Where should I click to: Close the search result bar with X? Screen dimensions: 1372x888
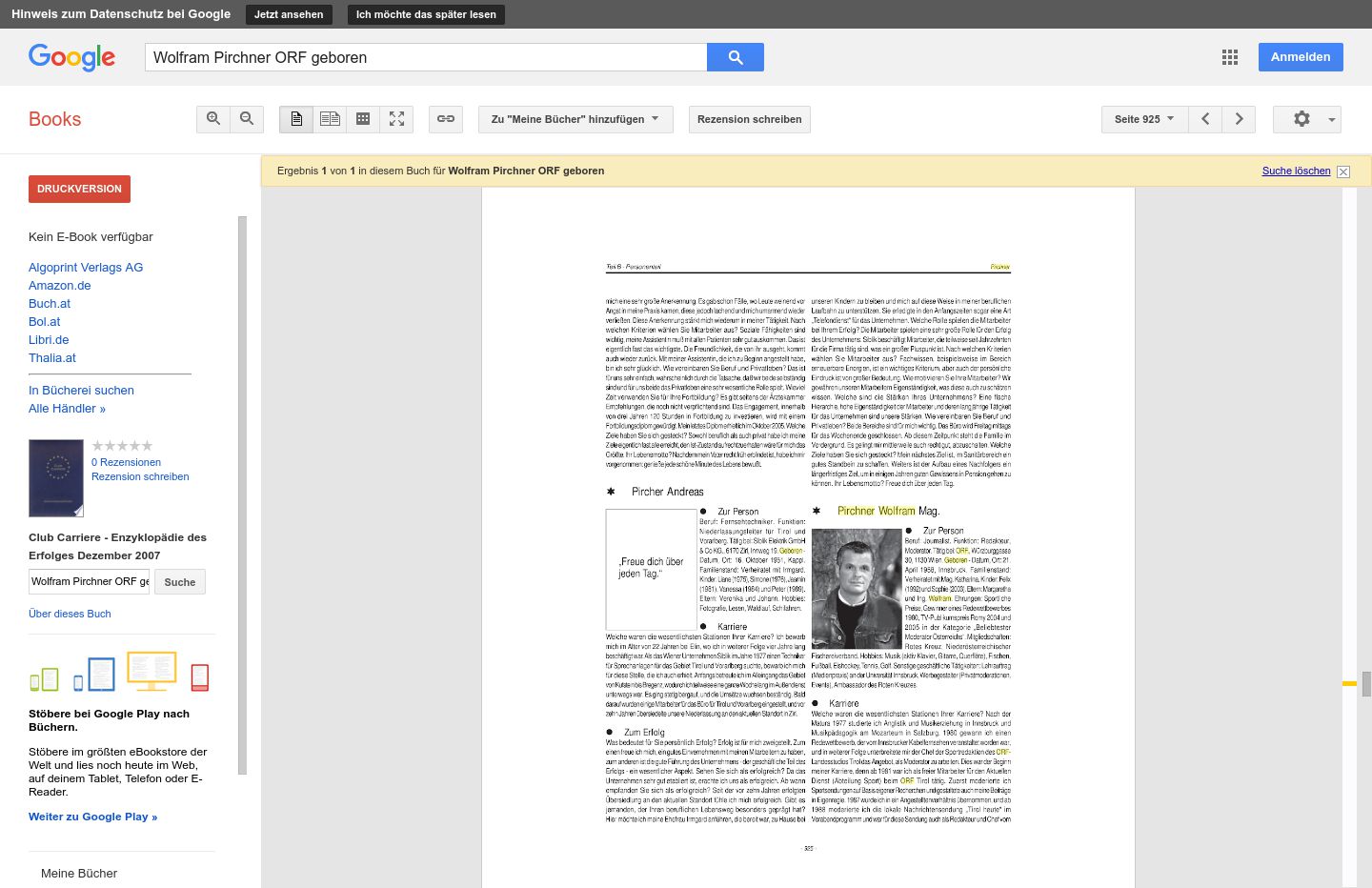pos(1343,172)
